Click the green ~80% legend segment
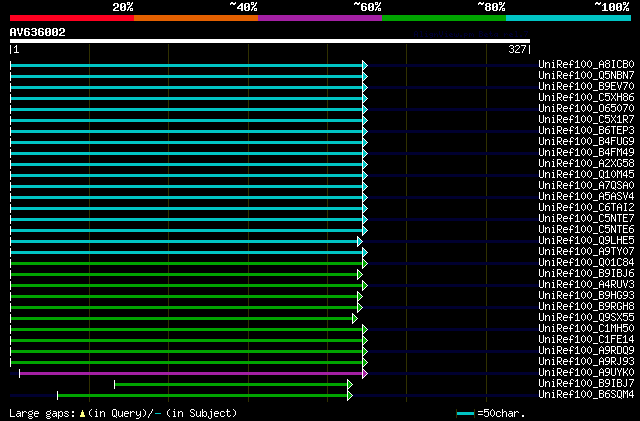The image size is (640, 421). click(444, 18)
